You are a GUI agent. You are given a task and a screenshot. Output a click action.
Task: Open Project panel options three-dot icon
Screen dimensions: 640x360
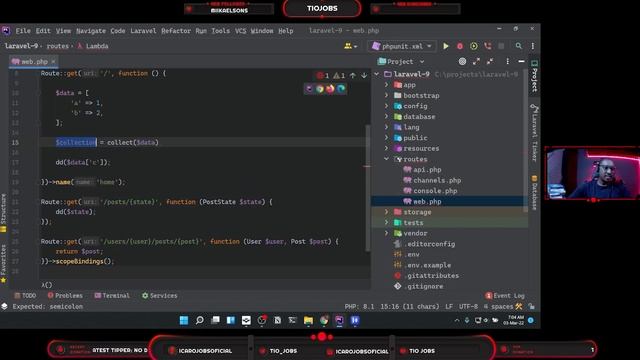click(x=507, y=61)
